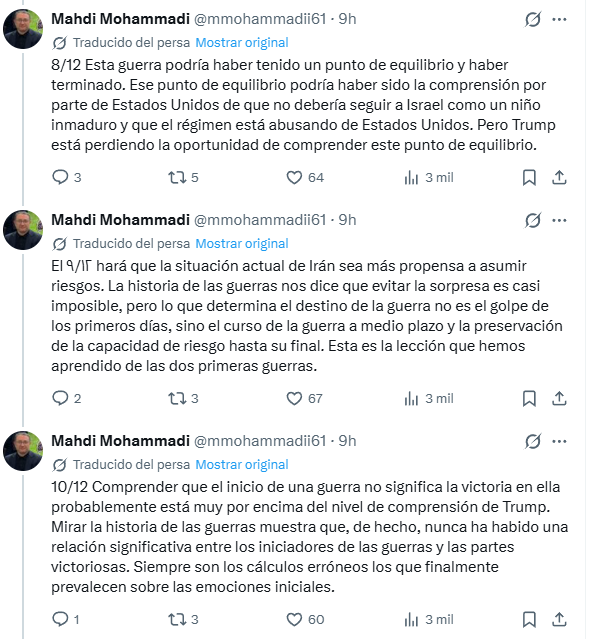The image size is (591, 639).
Task: Show original of the 10/12 tweet
Action: tap(242, 465)
